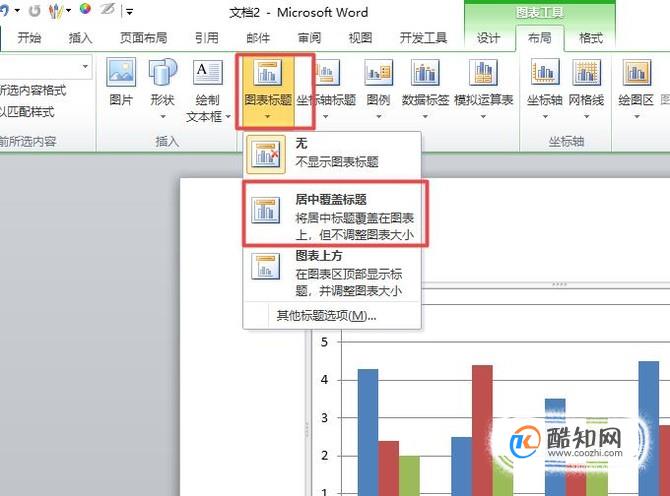Open Axis Titles (坐标轴标题) options
Viewport: 670px width, 496px height.
click(326, 90)
